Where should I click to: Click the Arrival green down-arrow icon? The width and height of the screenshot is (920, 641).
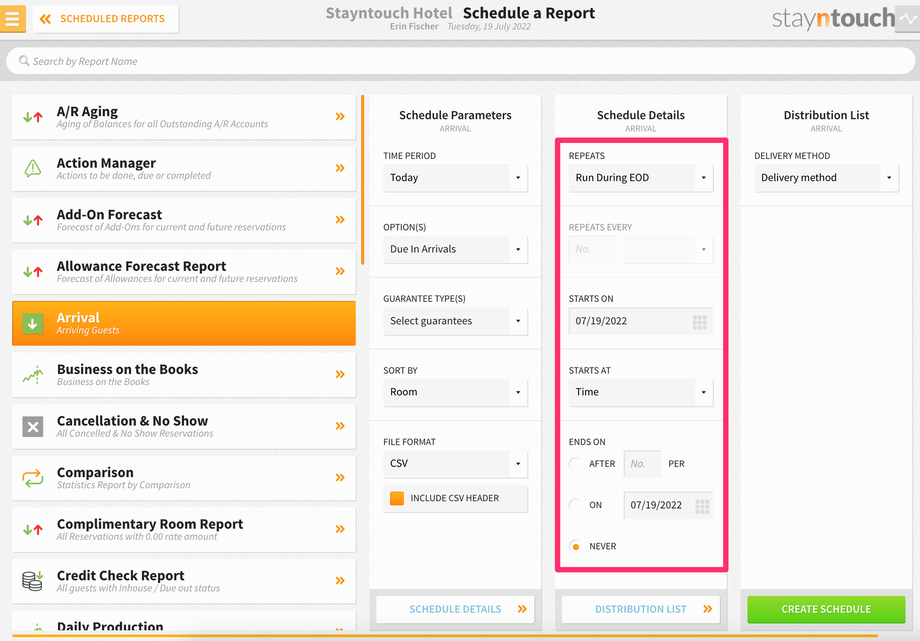(33, 323)
